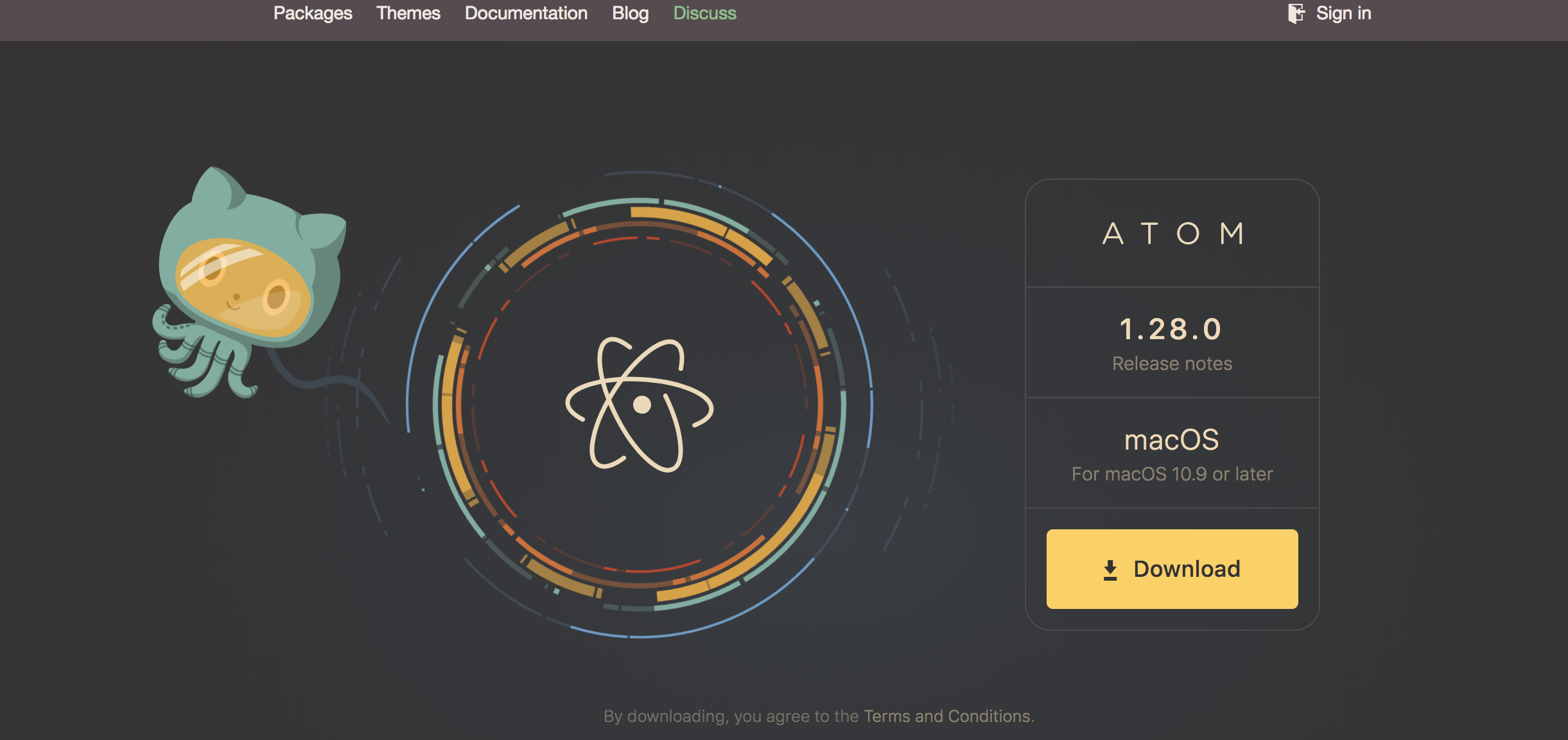Click the 1.28.0 version number
The width and height of the screenshot is (1568, 740).
click(x=1171, y=329)
